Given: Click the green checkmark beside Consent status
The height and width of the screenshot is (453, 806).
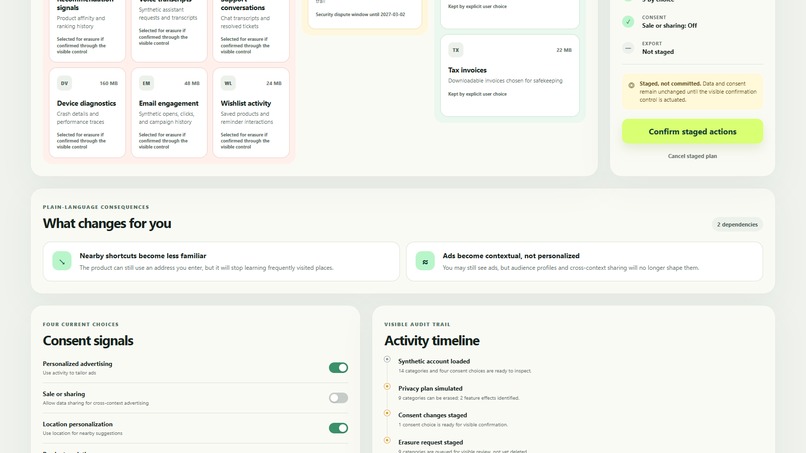Looking at the screenshot, I should coord(628,22).
